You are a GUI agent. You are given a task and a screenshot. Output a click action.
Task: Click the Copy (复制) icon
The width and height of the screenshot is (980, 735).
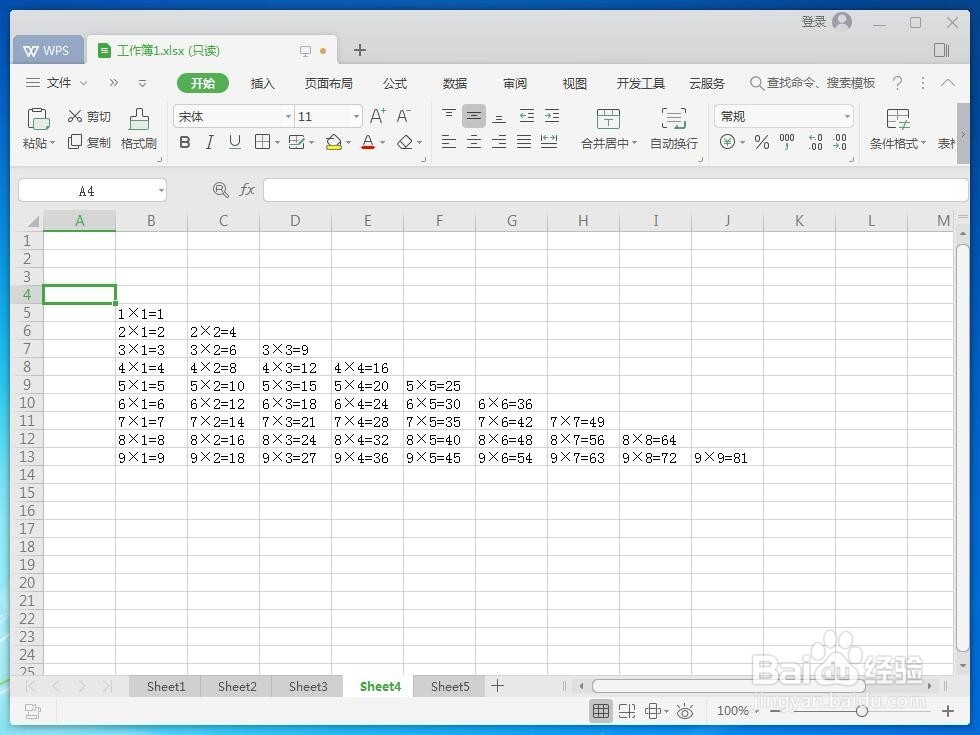(74, 142)
